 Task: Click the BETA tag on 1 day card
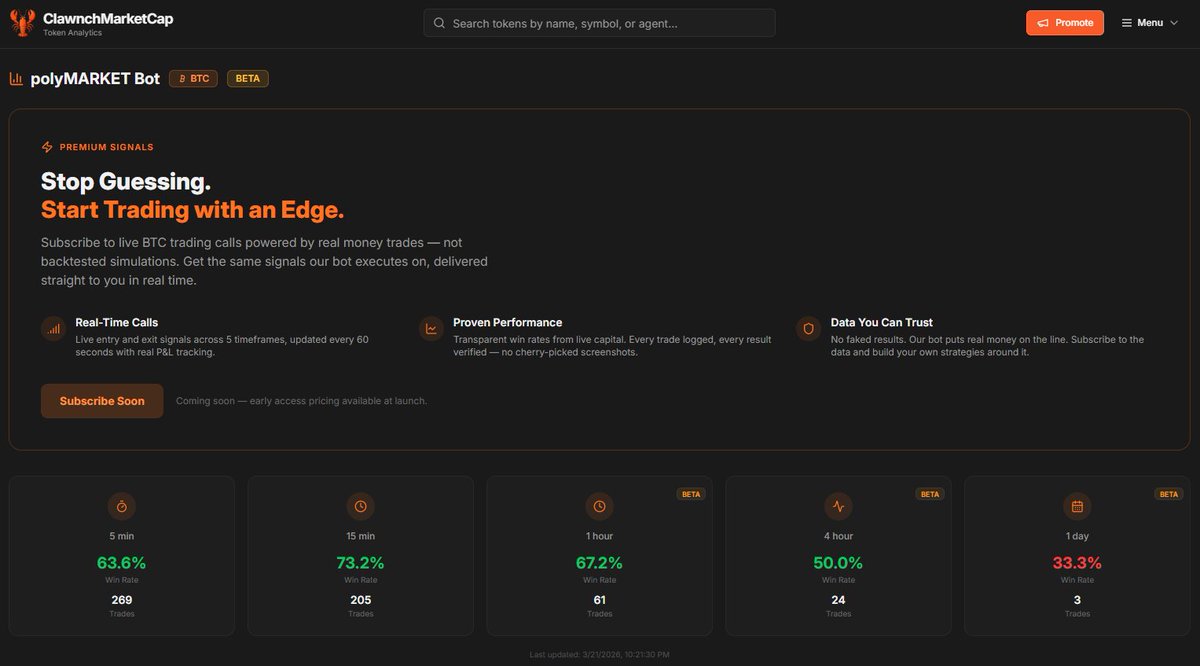pos(1168,494)
